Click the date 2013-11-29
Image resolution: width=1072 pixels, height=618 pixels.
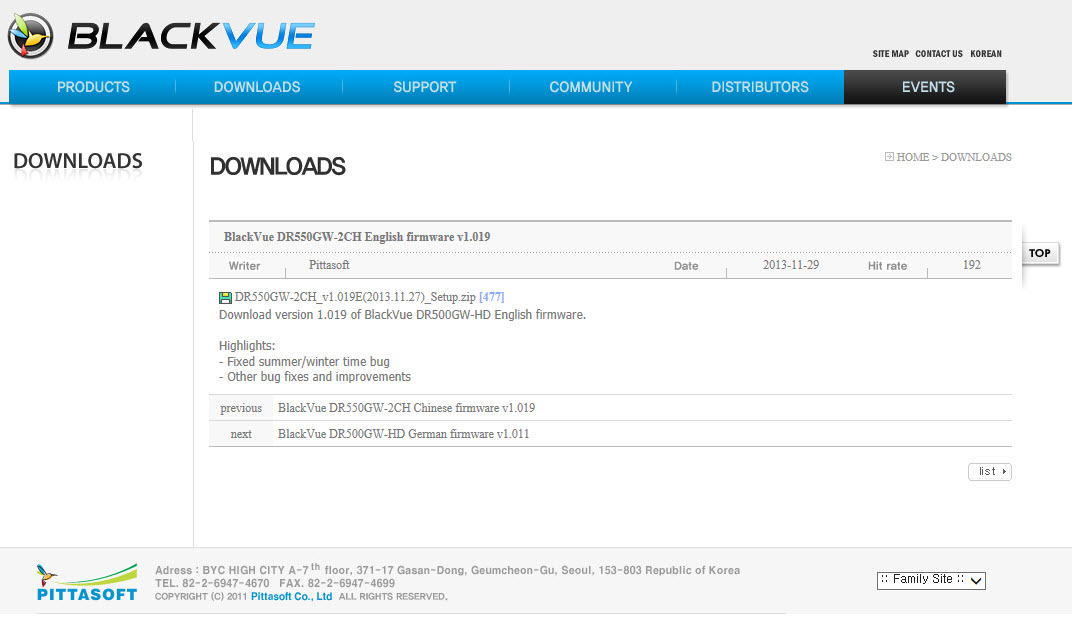pos(791,265)
